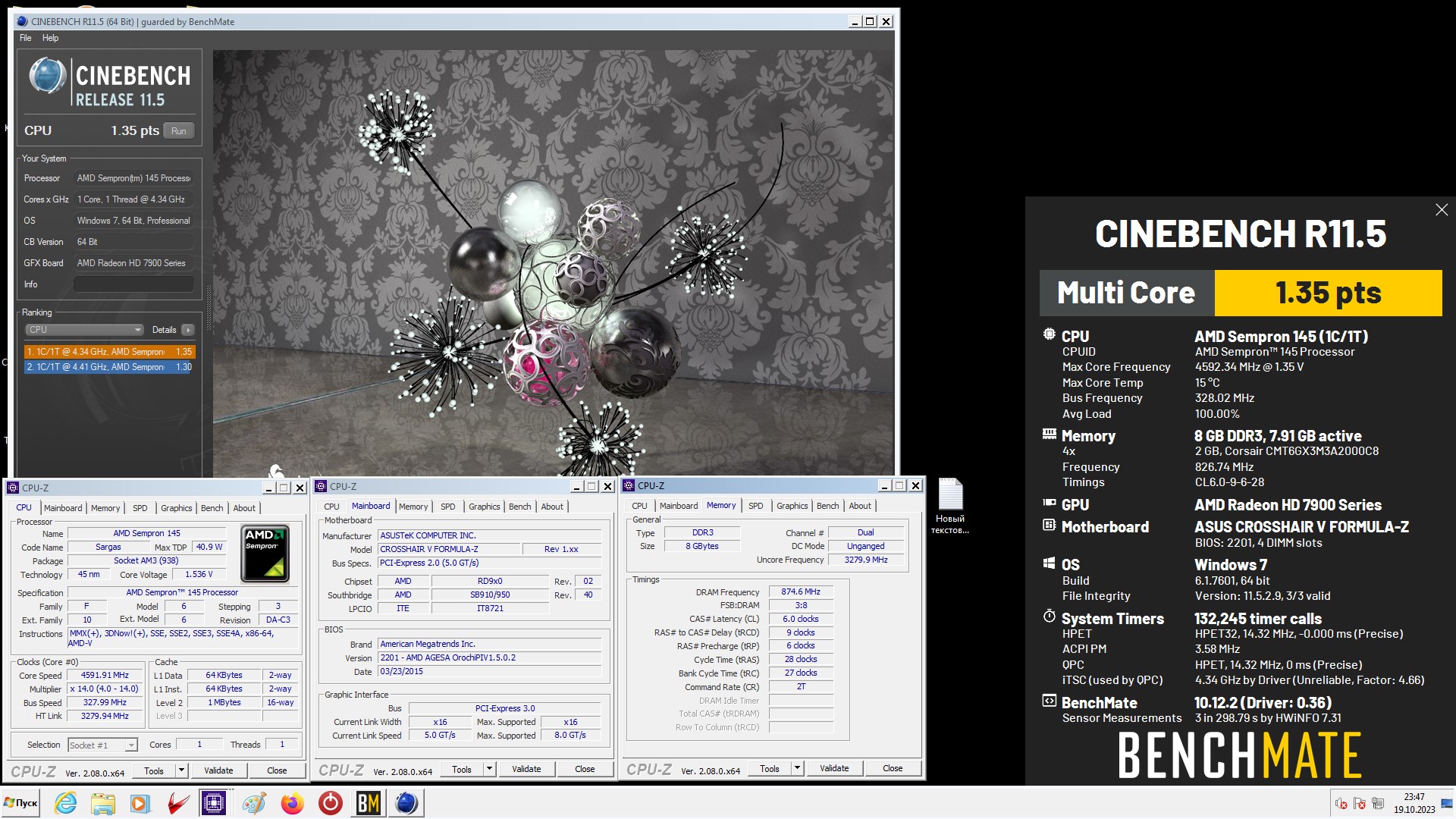Image resolution: width=1456 pixels, height=819 pixels.
Task: Click the System Timers clock icon in BenchMate
Action: [x=1049, y=617]
